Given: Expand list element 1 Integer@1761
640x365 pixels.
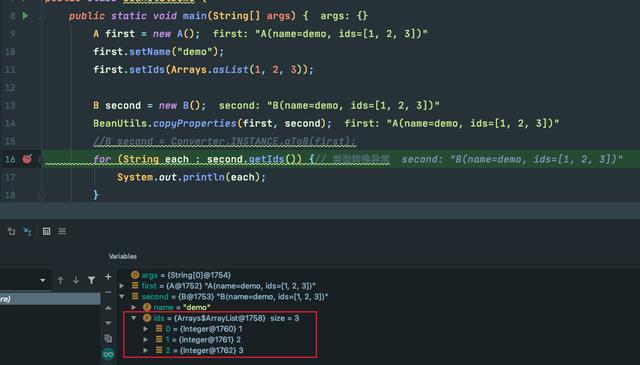Looking at the screenshot, I should (x=146, y=339).
